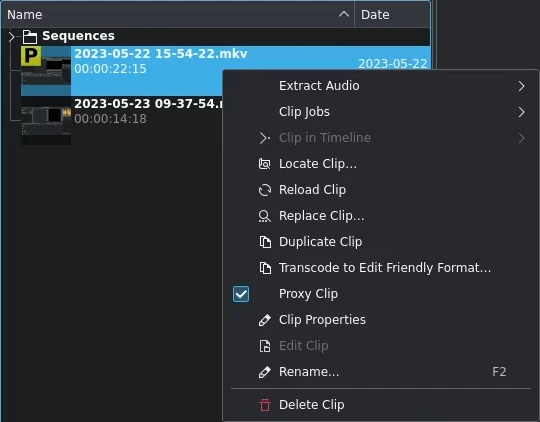Click the duration 00:00:14:18 text
540x422 pixels.
(110, 119)
